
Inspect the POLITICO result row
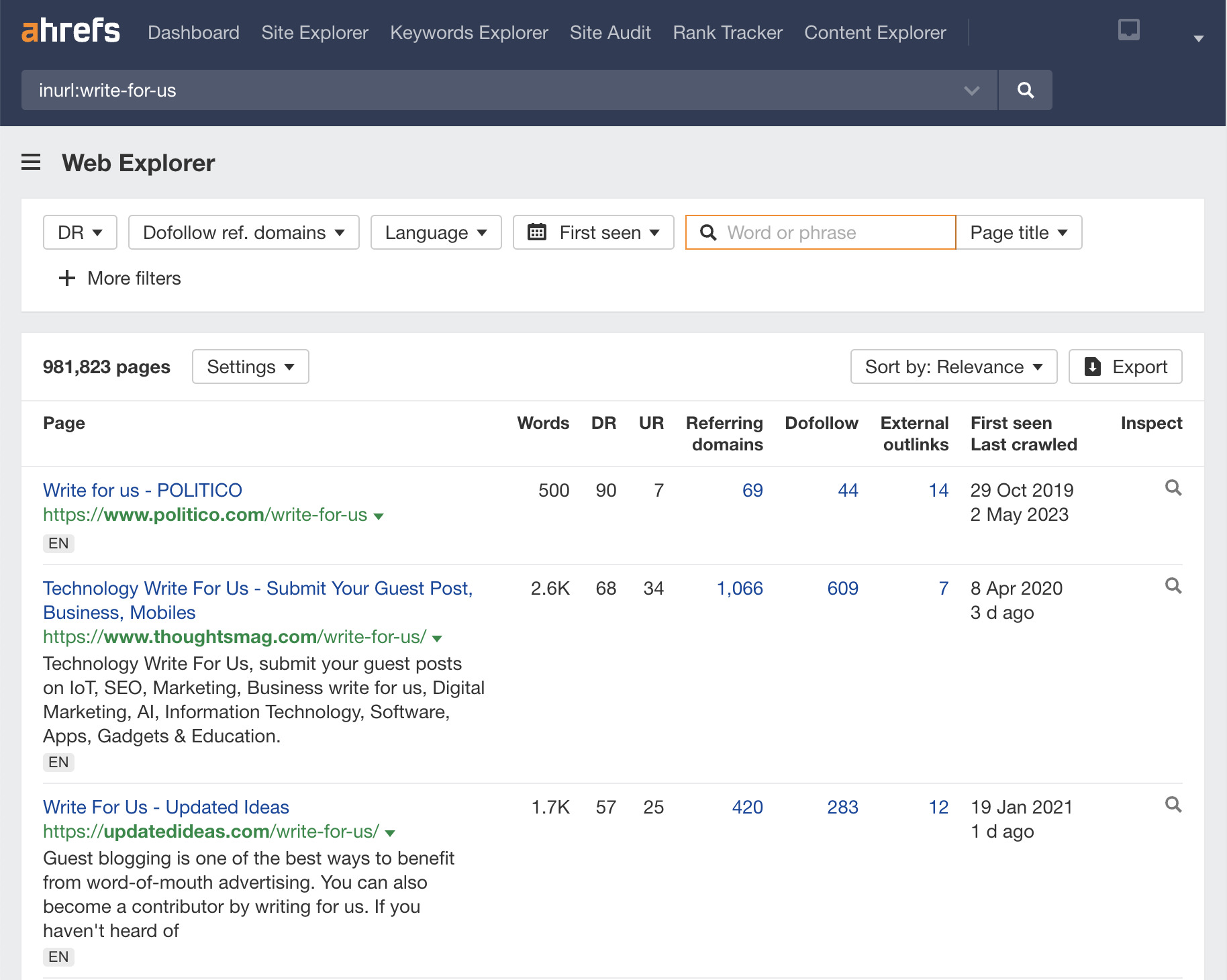point(1173,488)
